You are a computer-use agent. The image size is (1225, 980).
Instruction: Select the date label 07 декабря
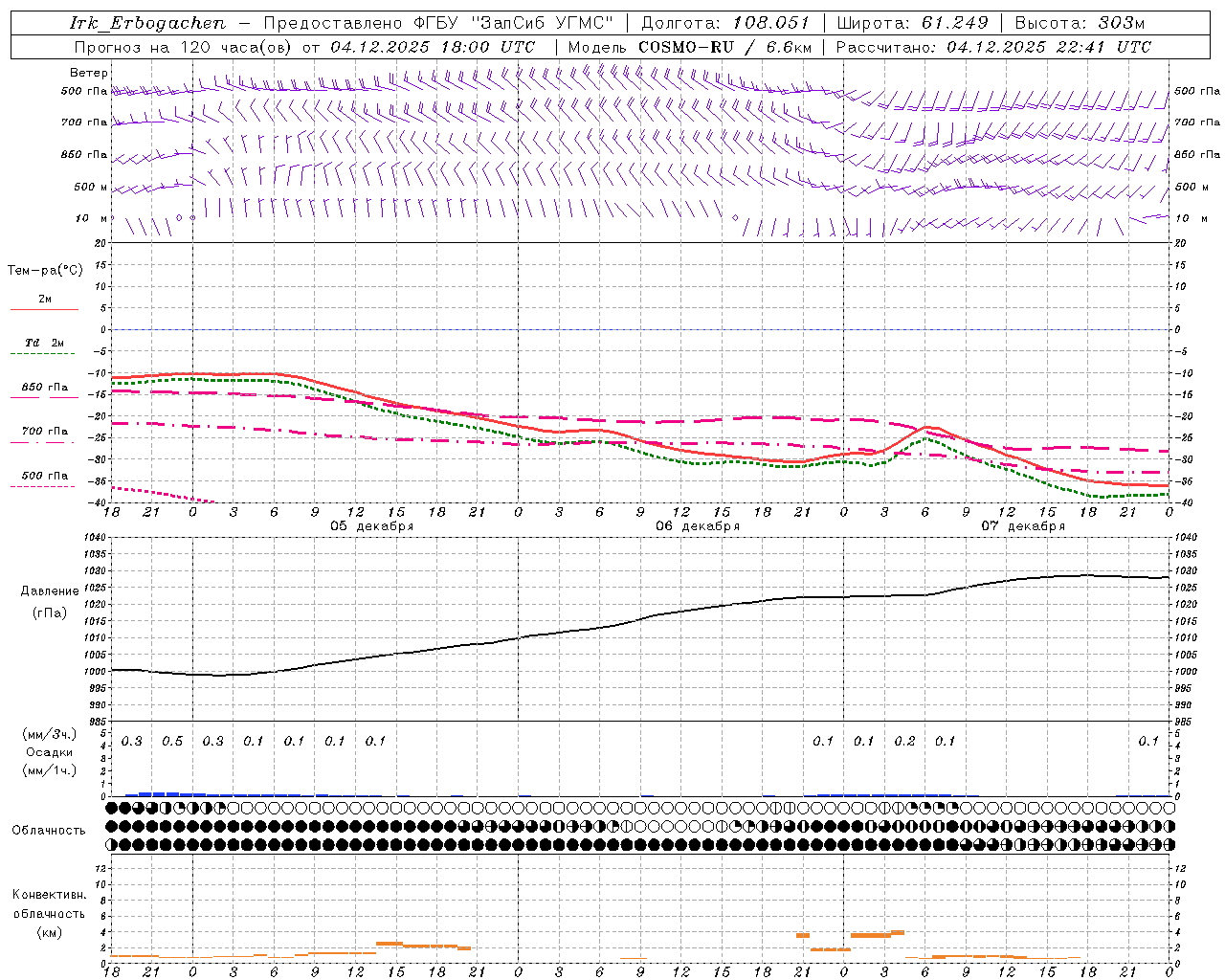pos(1023,526)
